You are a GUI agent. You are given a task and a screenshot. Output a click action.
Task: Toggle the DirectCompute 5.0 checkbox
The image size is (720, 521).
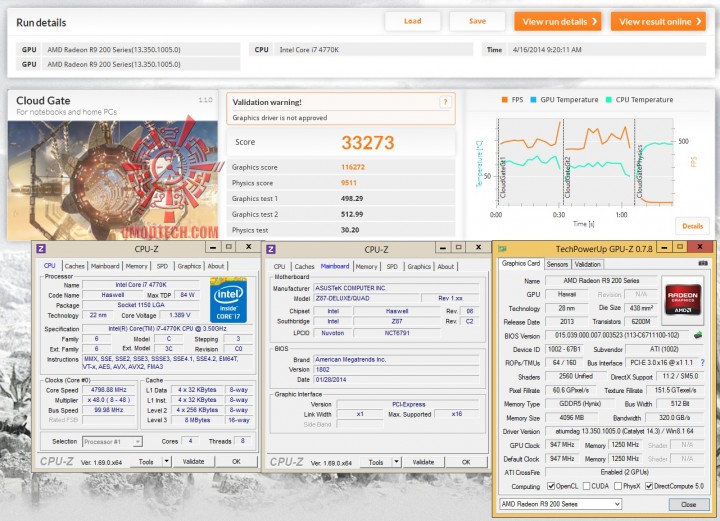point(649,486)
